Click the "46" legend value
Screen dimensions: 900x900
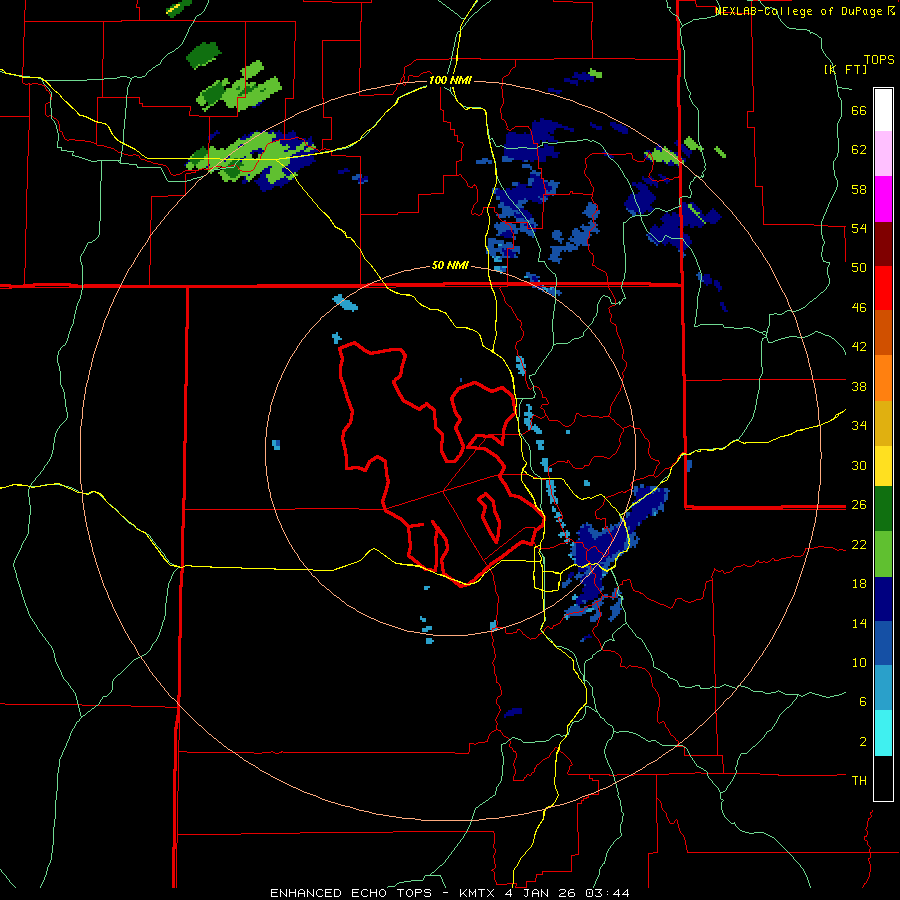859,308
